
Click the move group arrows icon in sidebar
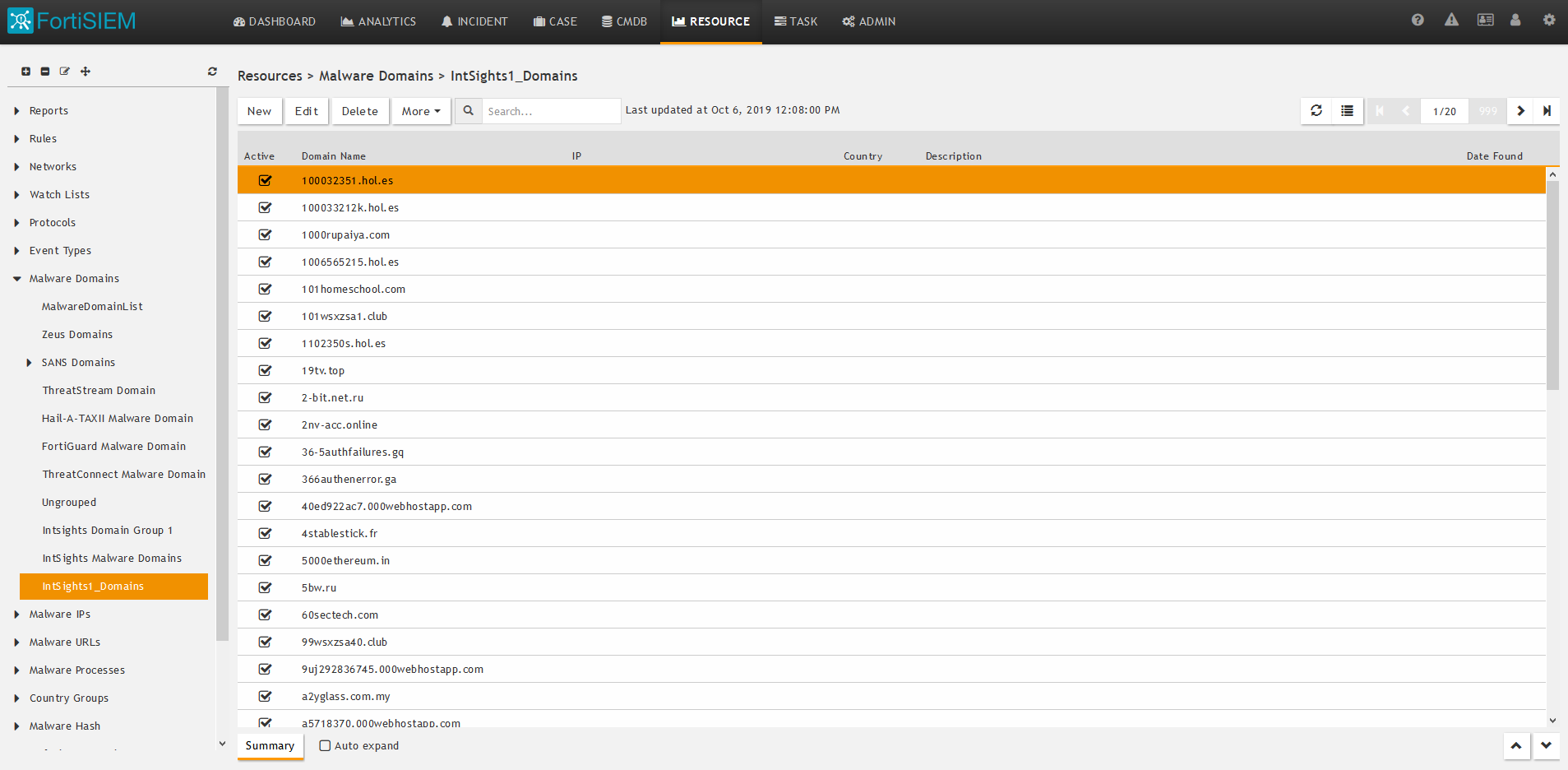pyautogui.click(x=86, y=72)
